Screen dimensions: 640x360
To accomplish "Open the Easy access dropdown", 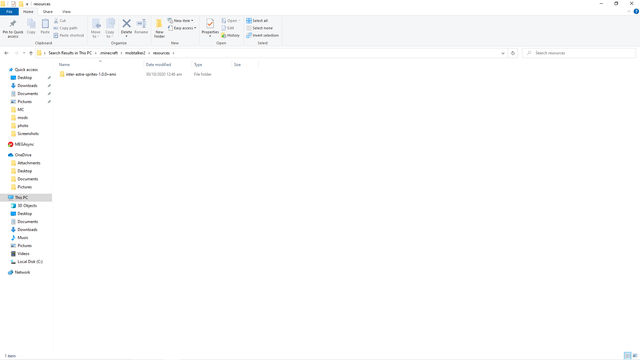I will [x=182, y=28].
